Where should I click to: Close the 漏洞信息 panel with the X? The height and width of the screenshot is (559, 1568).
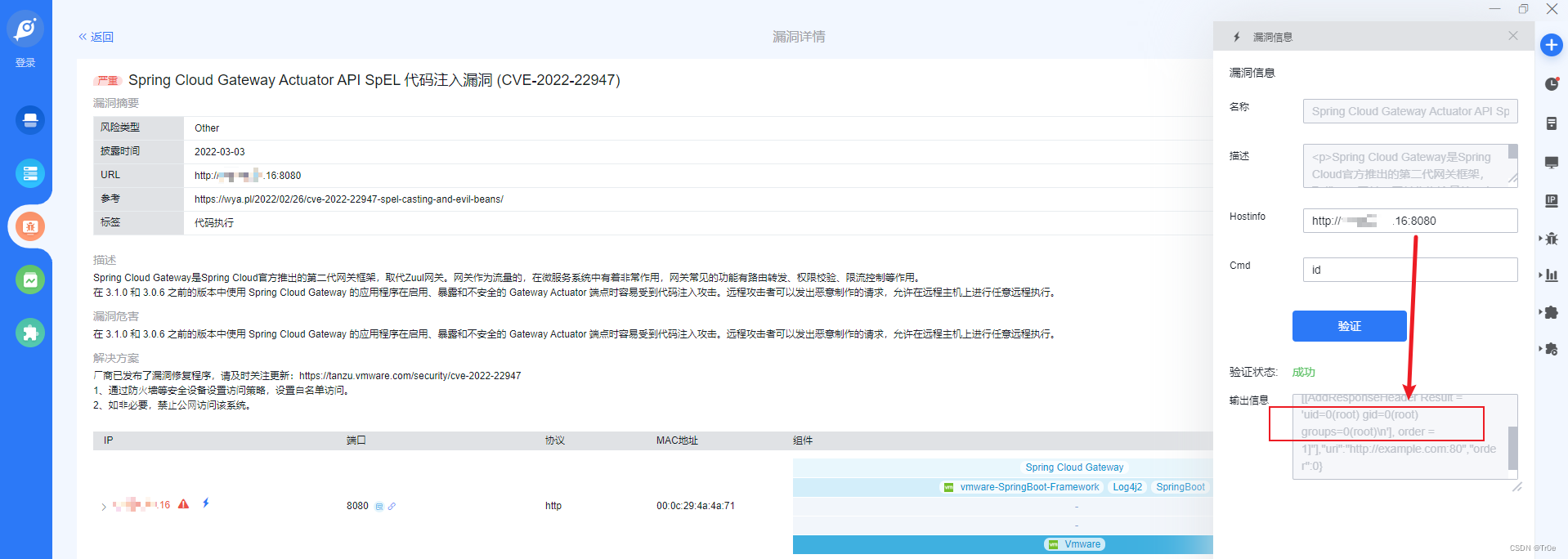[1513, 36]
